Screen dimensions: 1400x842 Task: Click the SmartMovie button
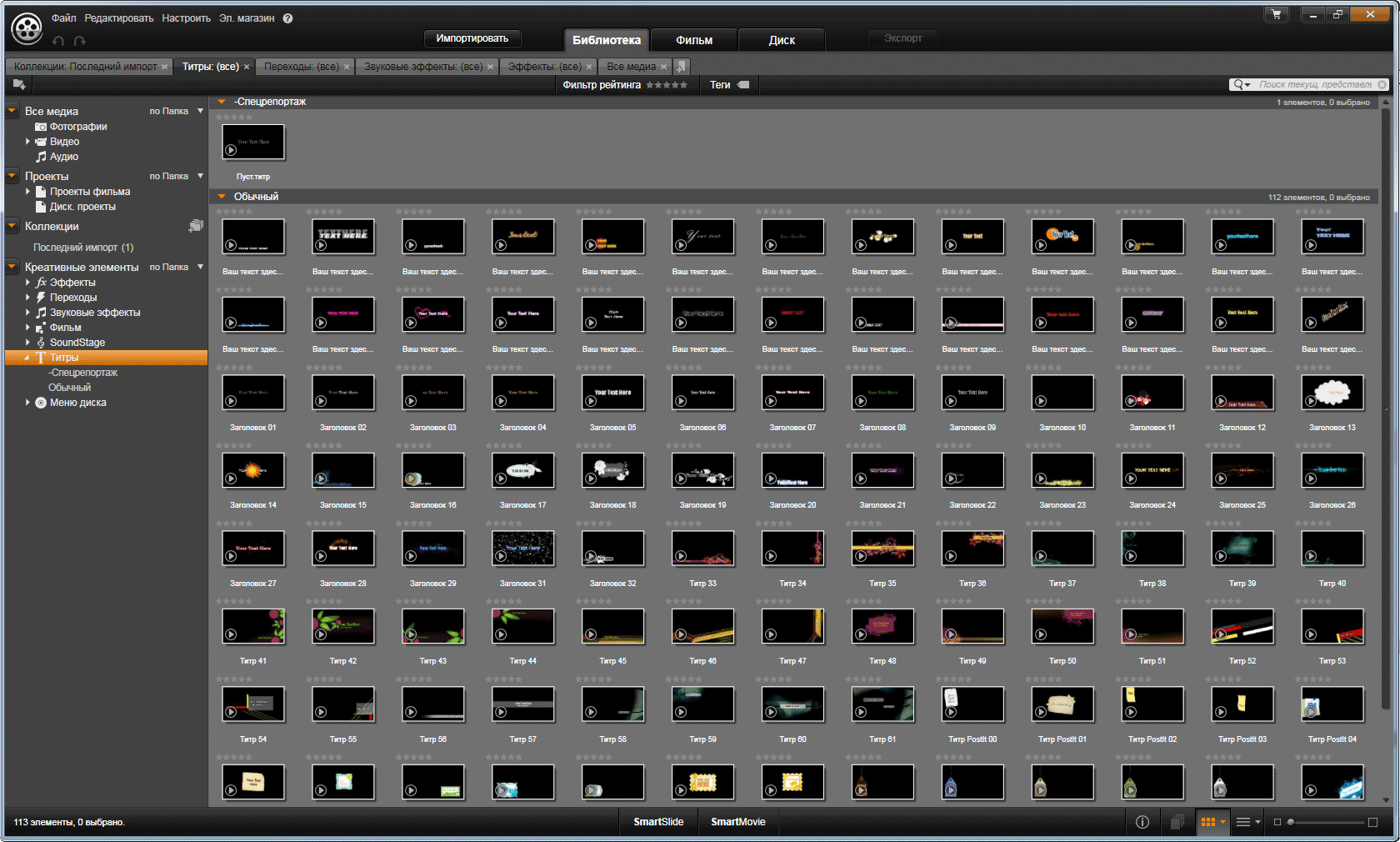tap(737, 822)
